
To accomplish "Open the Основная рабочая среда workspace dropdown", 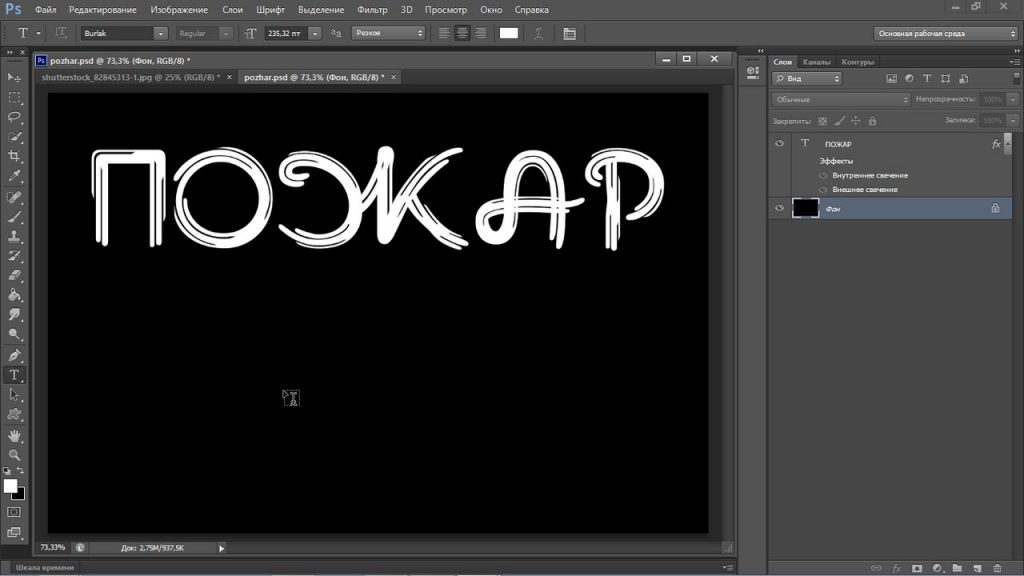I will 945,33.
